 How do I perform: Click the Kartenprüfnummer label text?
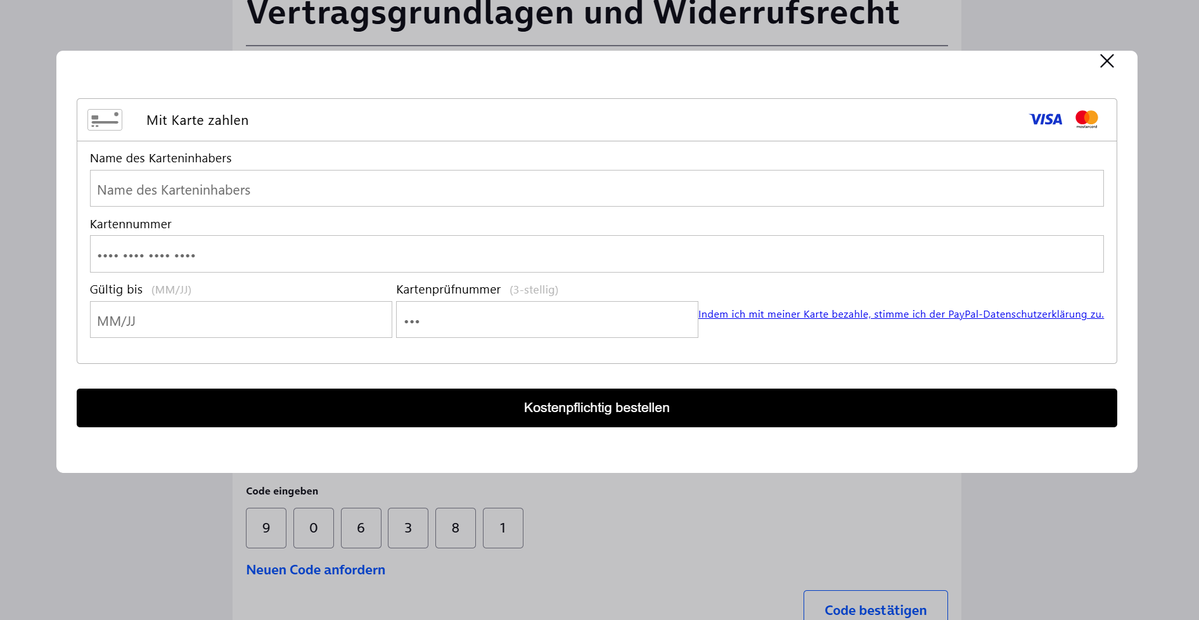(x=448, y=290)
